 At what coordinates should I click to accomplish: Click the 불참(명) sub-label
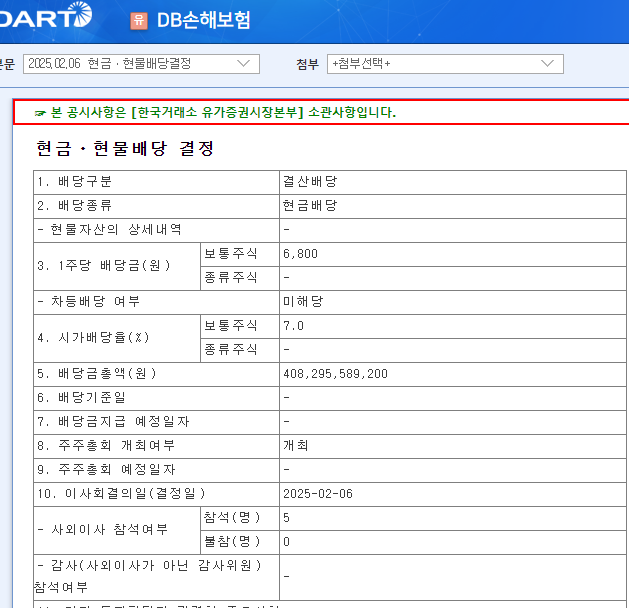(x=232, y=542)
